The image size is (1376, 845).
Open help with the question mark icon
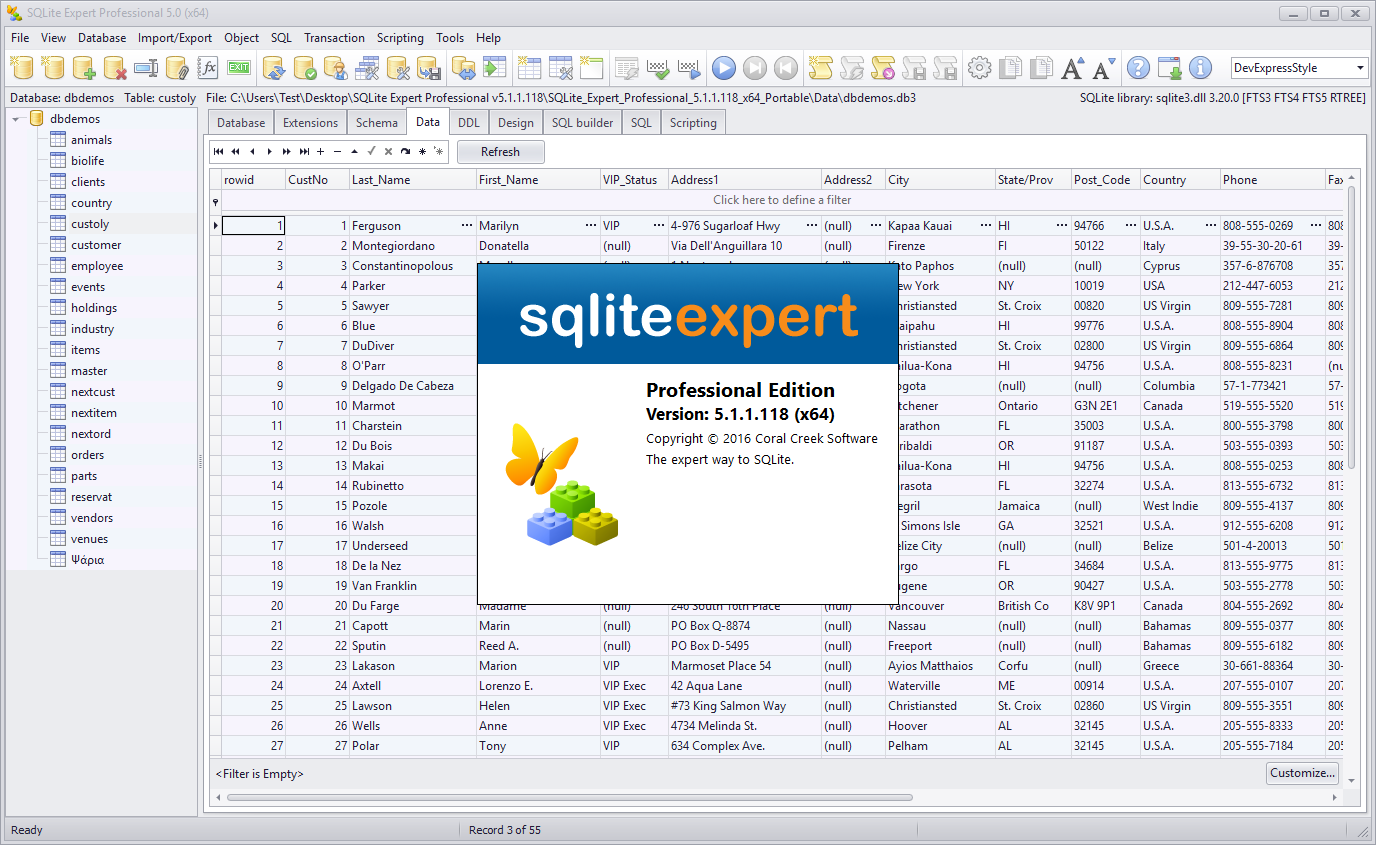(1139, 68)
